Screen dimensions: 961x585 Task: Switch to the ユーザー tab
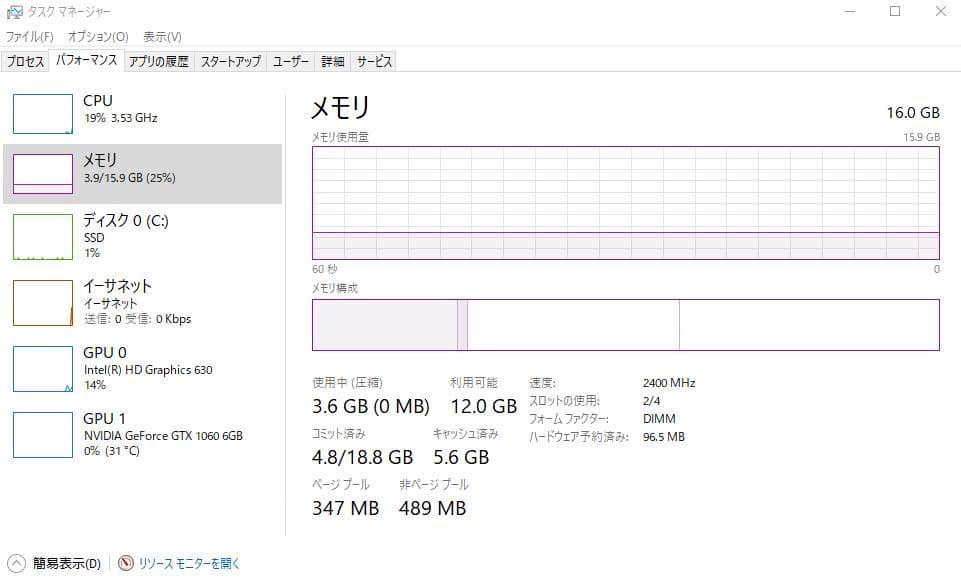[x=289, y=60]
